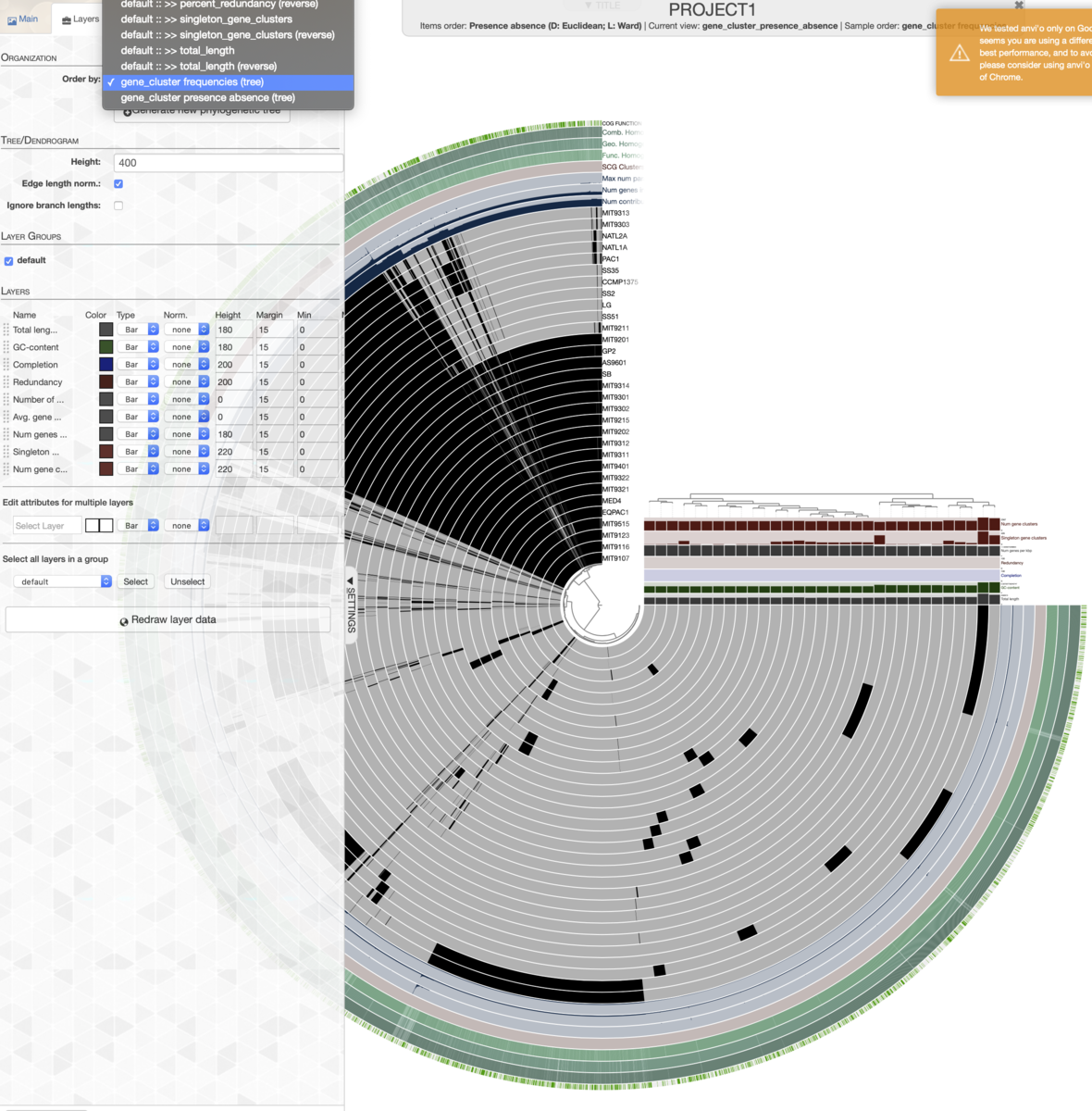Choose singleton_gene_clusters (reverse) option
The height and width of the screenshot is (1111, 1092).
tap(228, 34)
